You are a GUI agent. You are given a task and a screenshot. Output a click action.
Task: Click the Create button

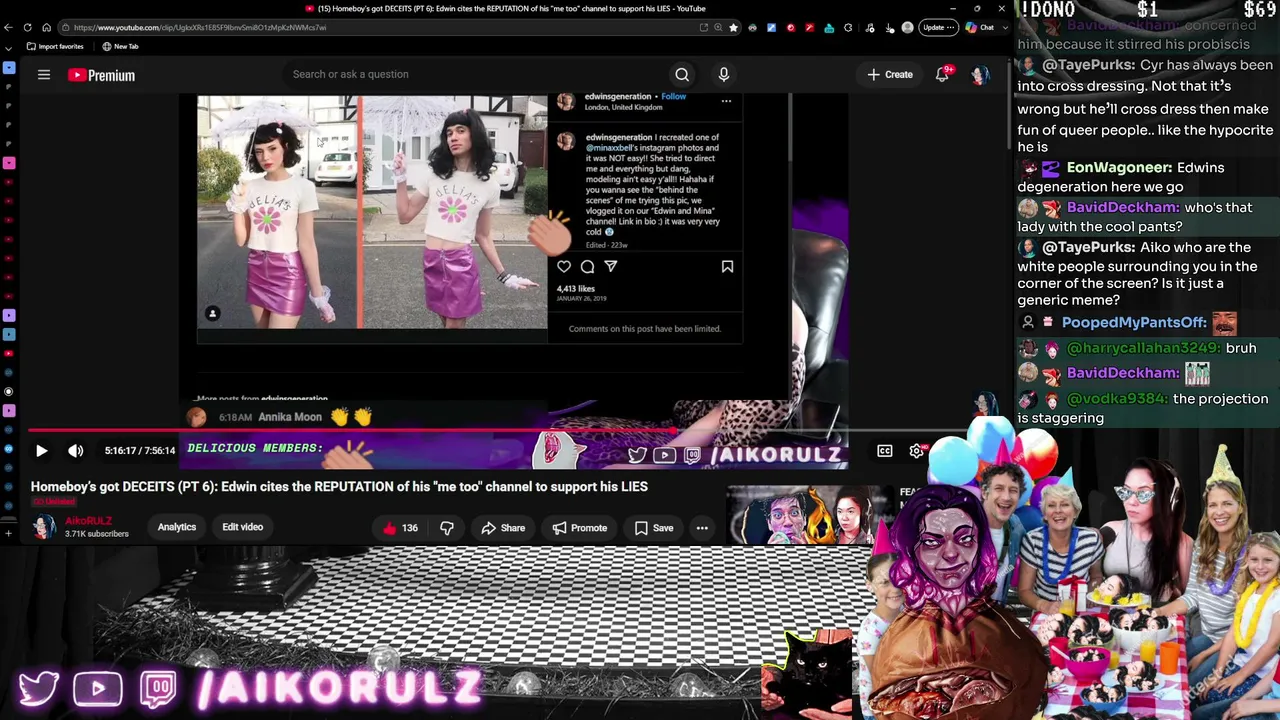(890, 74)
